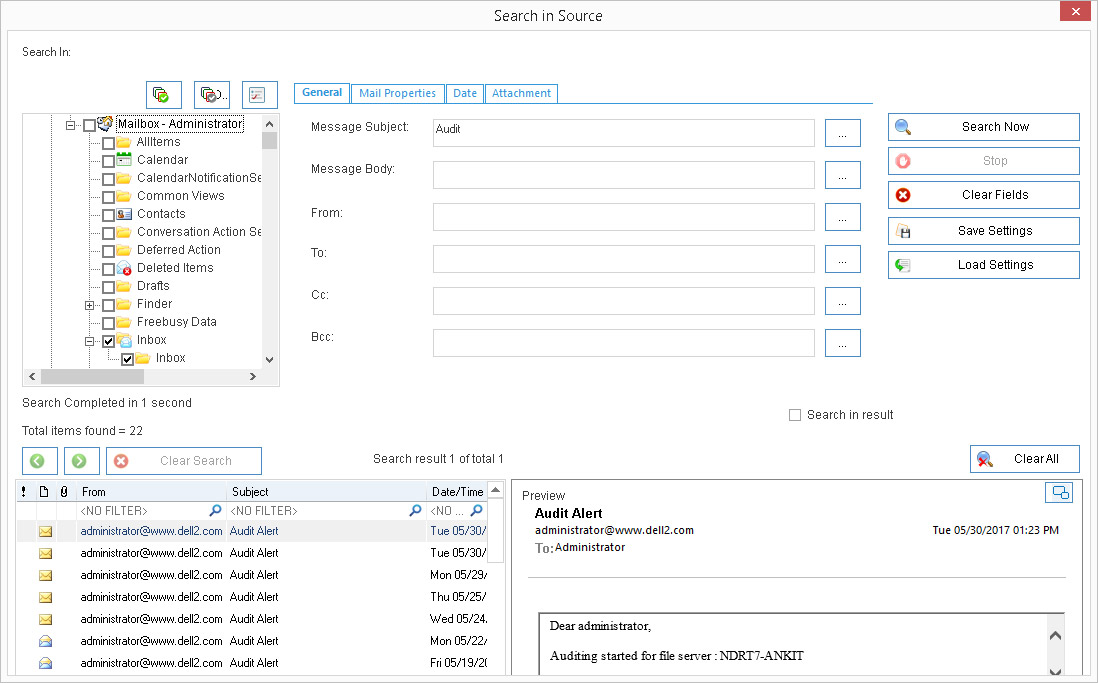1098x683 pixels.
Task: Click the attachment column header icon
Action: [64, 492]
